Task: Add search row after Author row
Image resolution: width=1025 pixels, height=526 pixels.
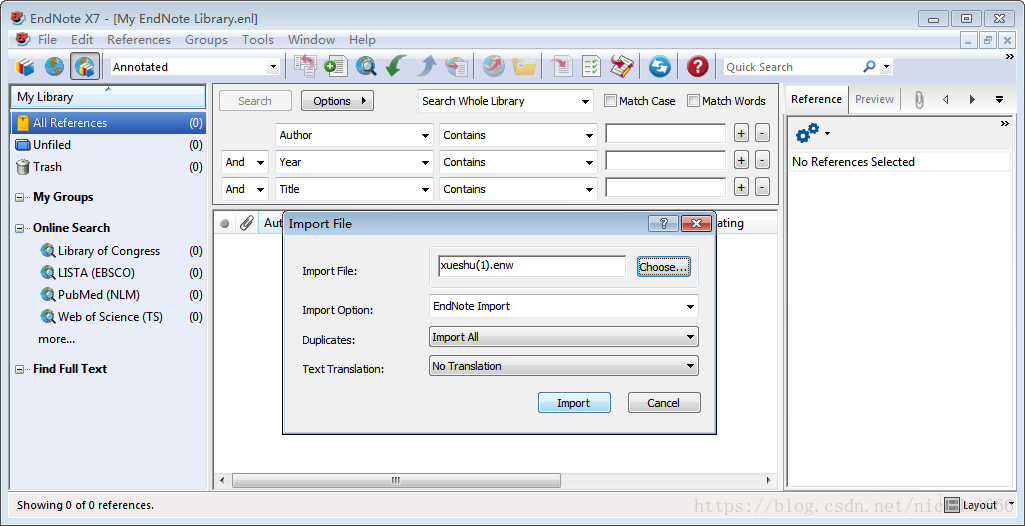Action: pos(741,133)
